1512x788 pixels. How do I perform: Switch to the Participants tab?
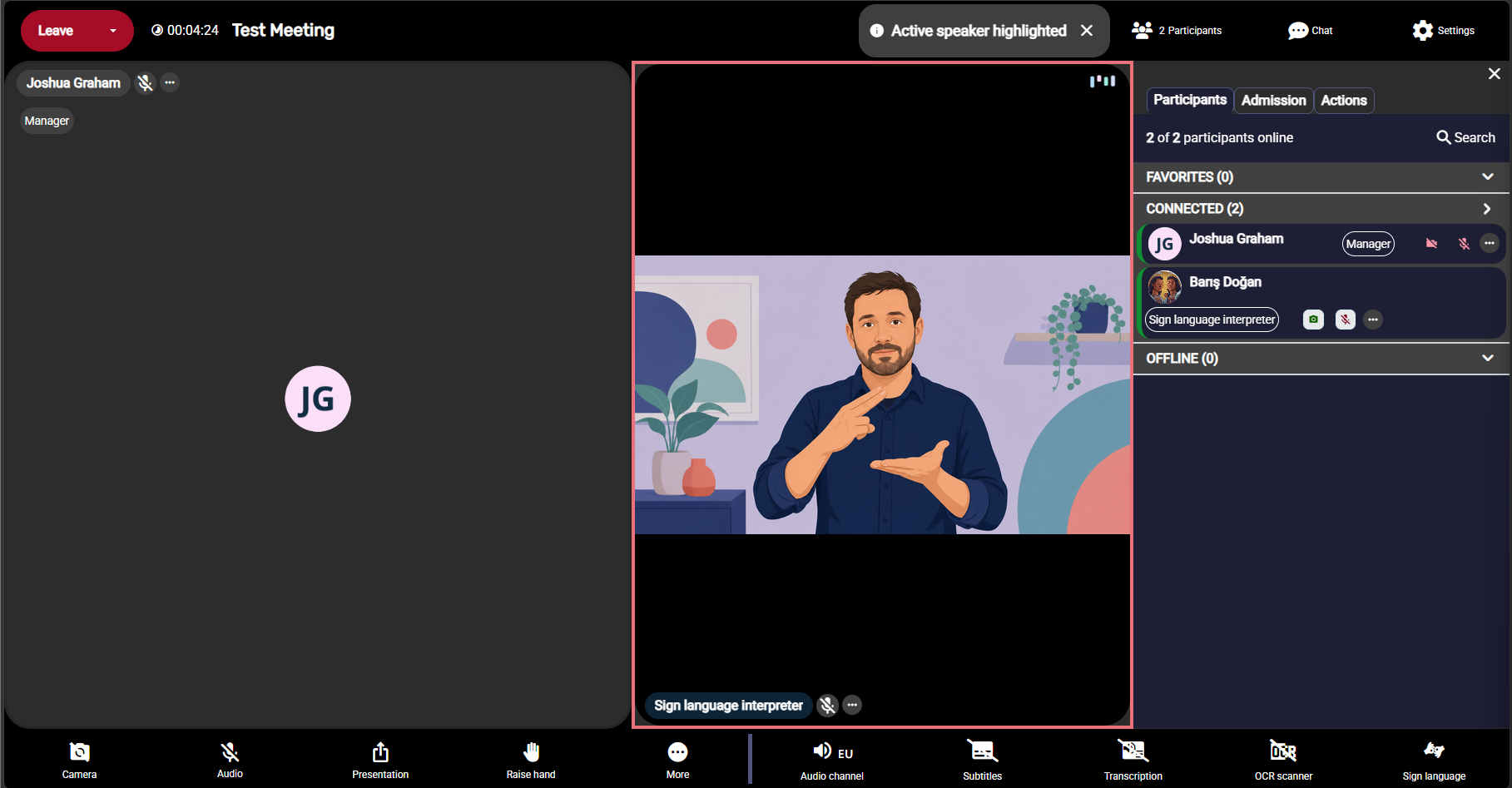(x=1189, y=100)
